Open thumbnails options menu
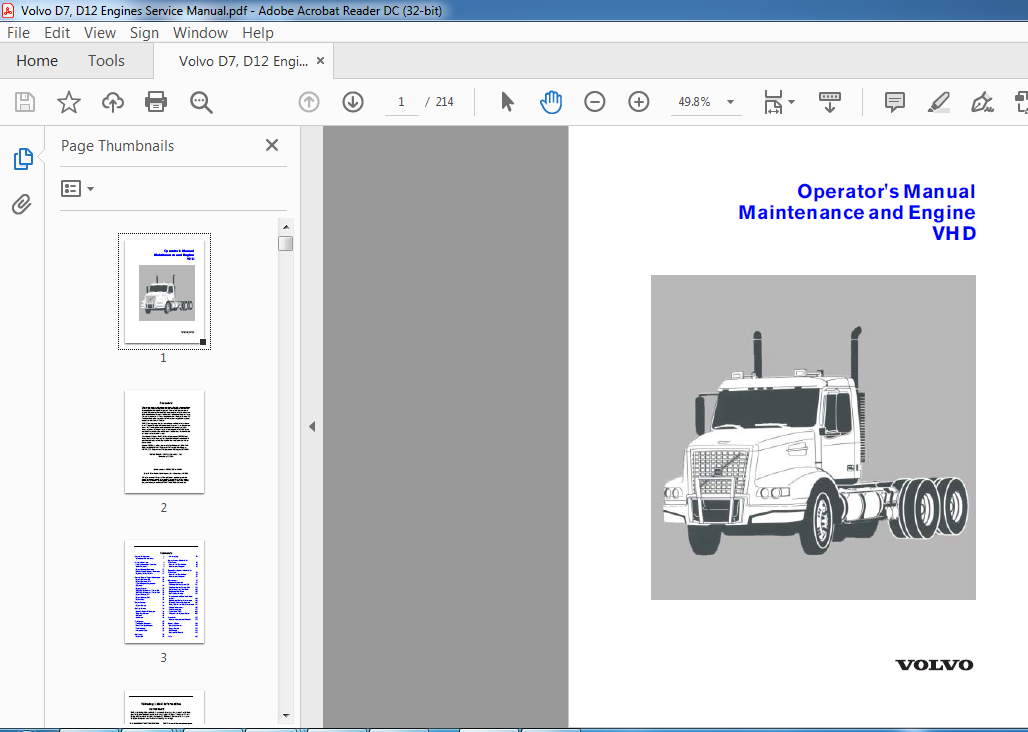This screenshot has height=732, width=1028. pos(77,189)
